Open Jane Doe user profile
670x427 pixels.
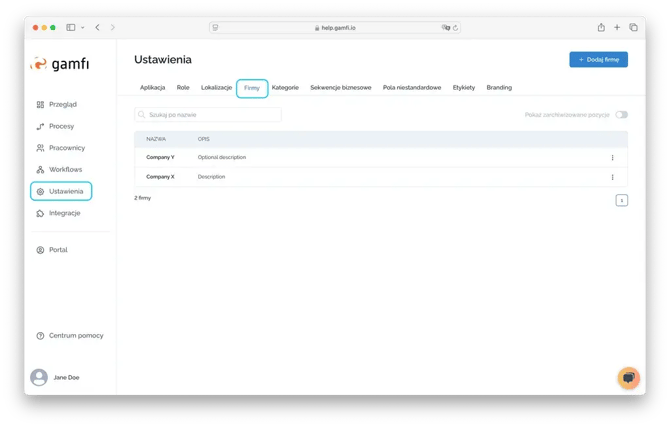pyautogui.click(x=67, y=377)
